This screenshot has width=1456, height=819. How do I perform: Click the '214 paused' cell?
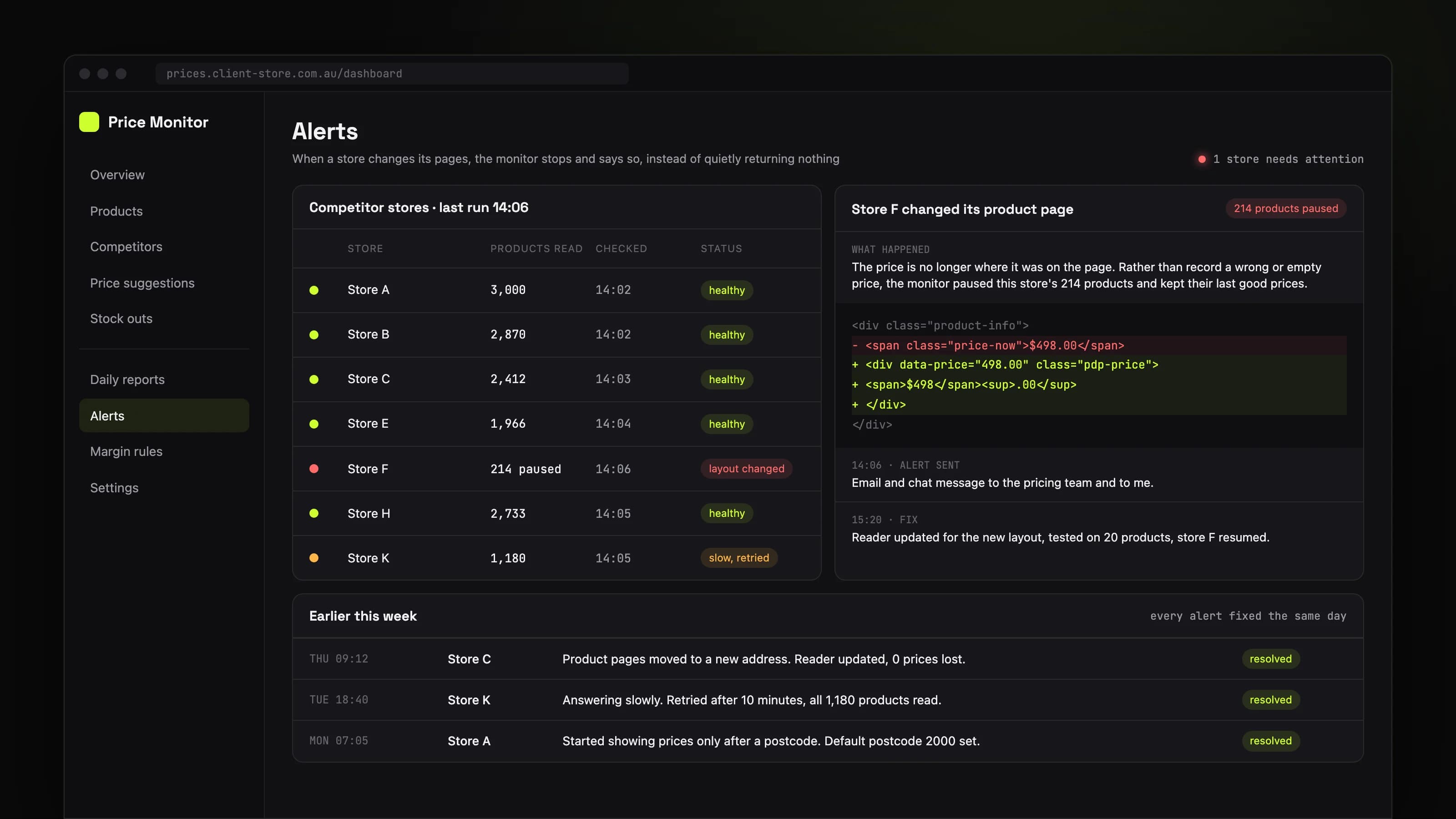[525, 469]
